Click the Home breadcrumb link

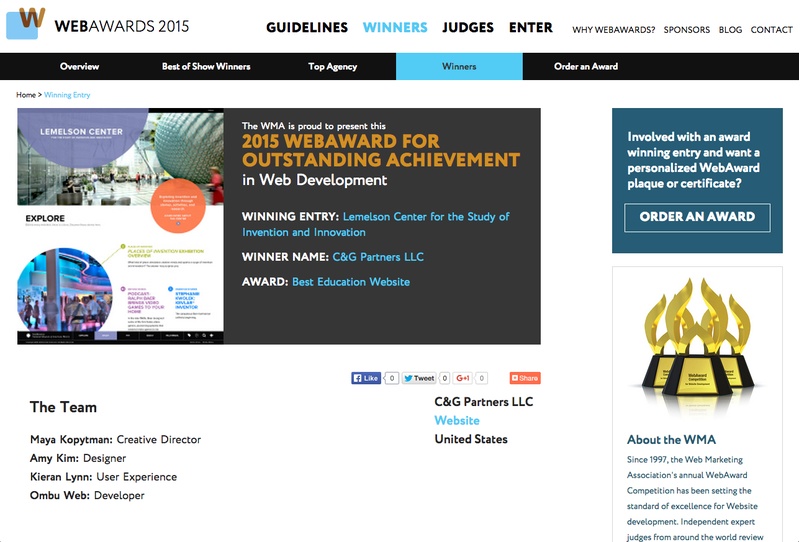click(26, 95)
